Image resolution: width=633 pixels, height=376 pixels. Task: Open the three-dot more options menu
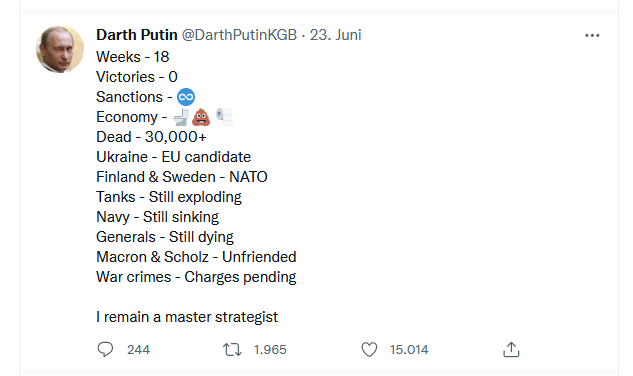pyautogui.click(x=592, y=36)
